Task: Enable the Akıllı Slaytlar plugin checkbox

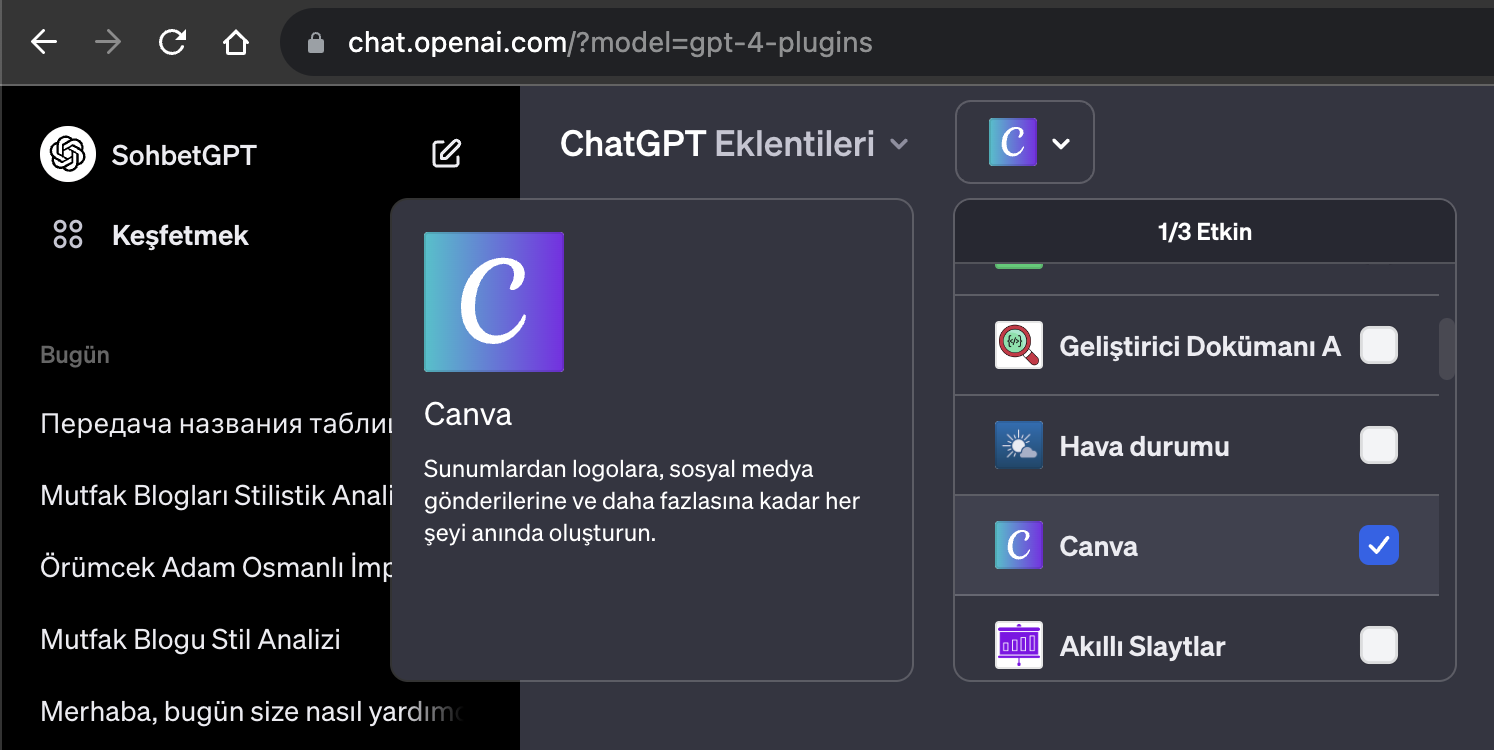Action: [1379, 645]
